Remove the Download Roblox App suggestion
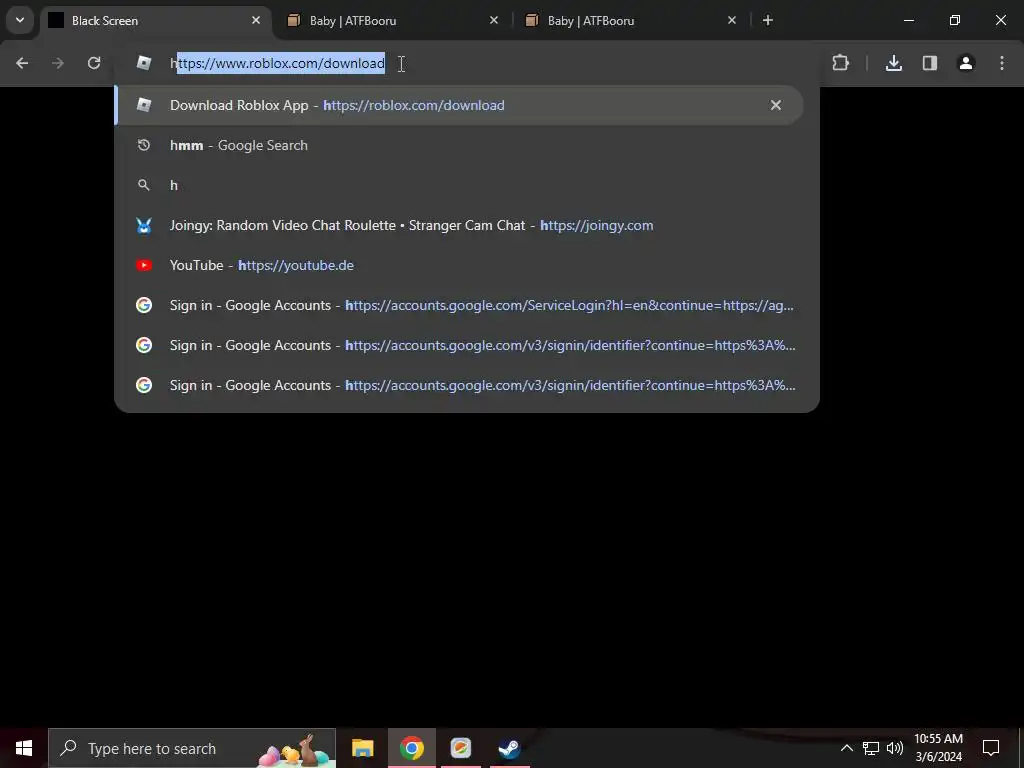The width and height of the screenshot is (1024, 768). point(776,105)
